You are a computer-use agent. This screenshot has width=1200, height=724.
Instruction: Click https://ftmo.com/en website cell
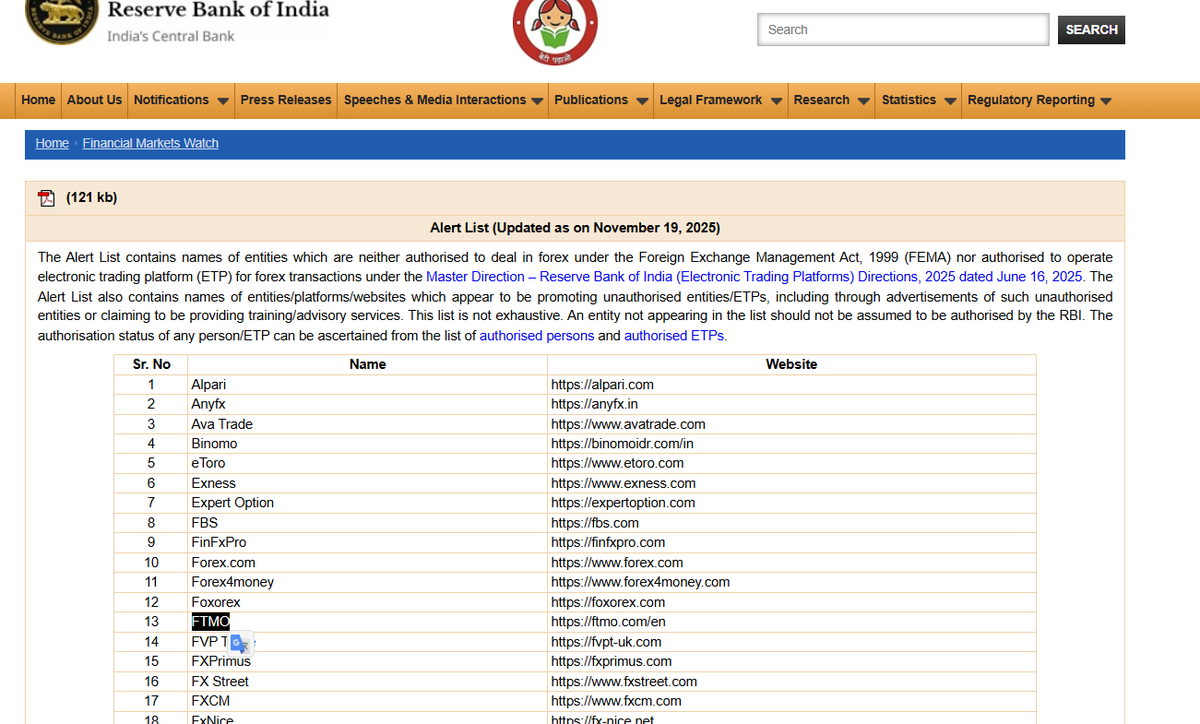pos(791,622)
